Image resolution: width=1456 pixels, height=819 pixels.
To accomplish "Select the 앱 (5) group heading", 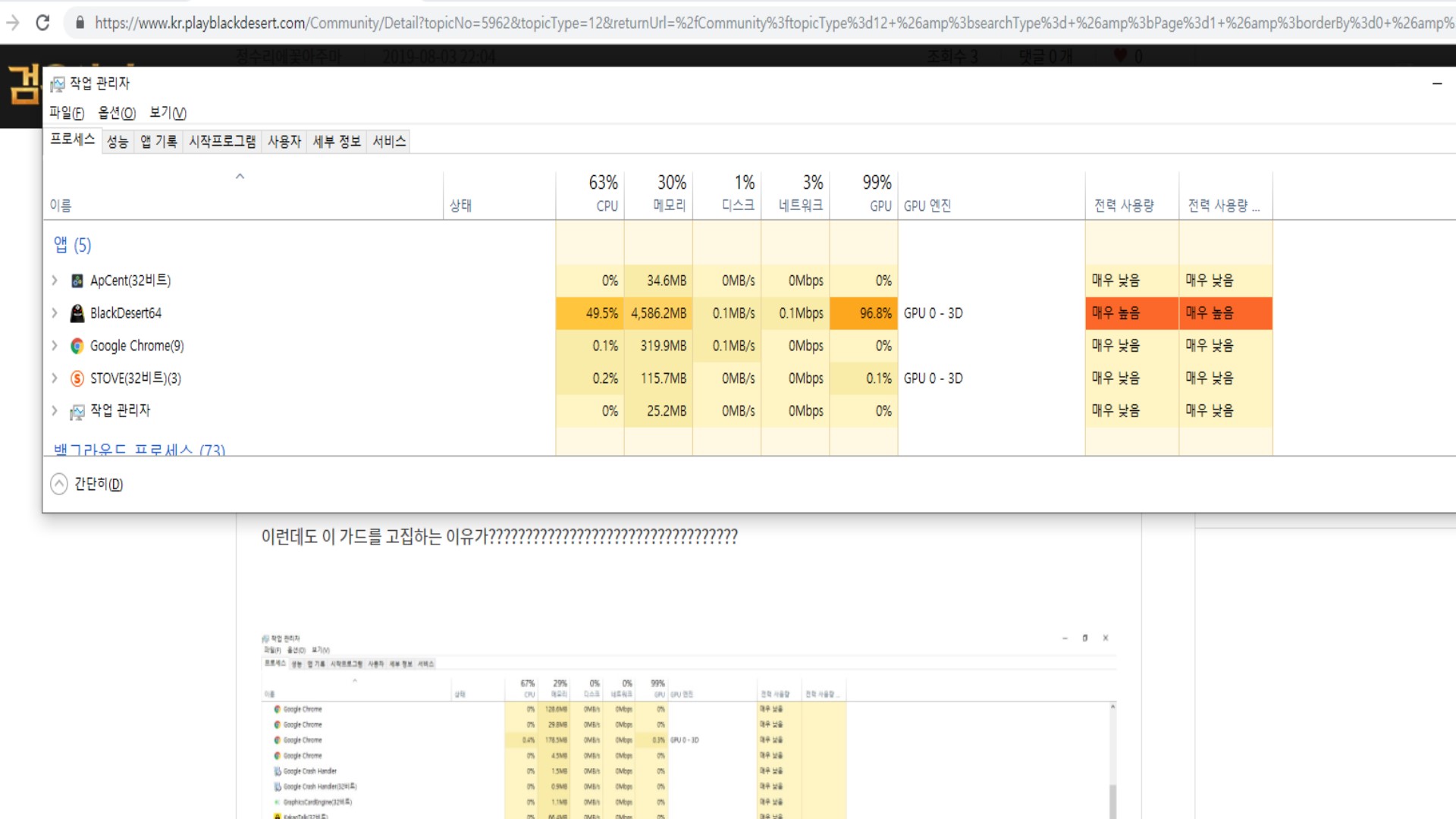I will (x=72, y=245).
